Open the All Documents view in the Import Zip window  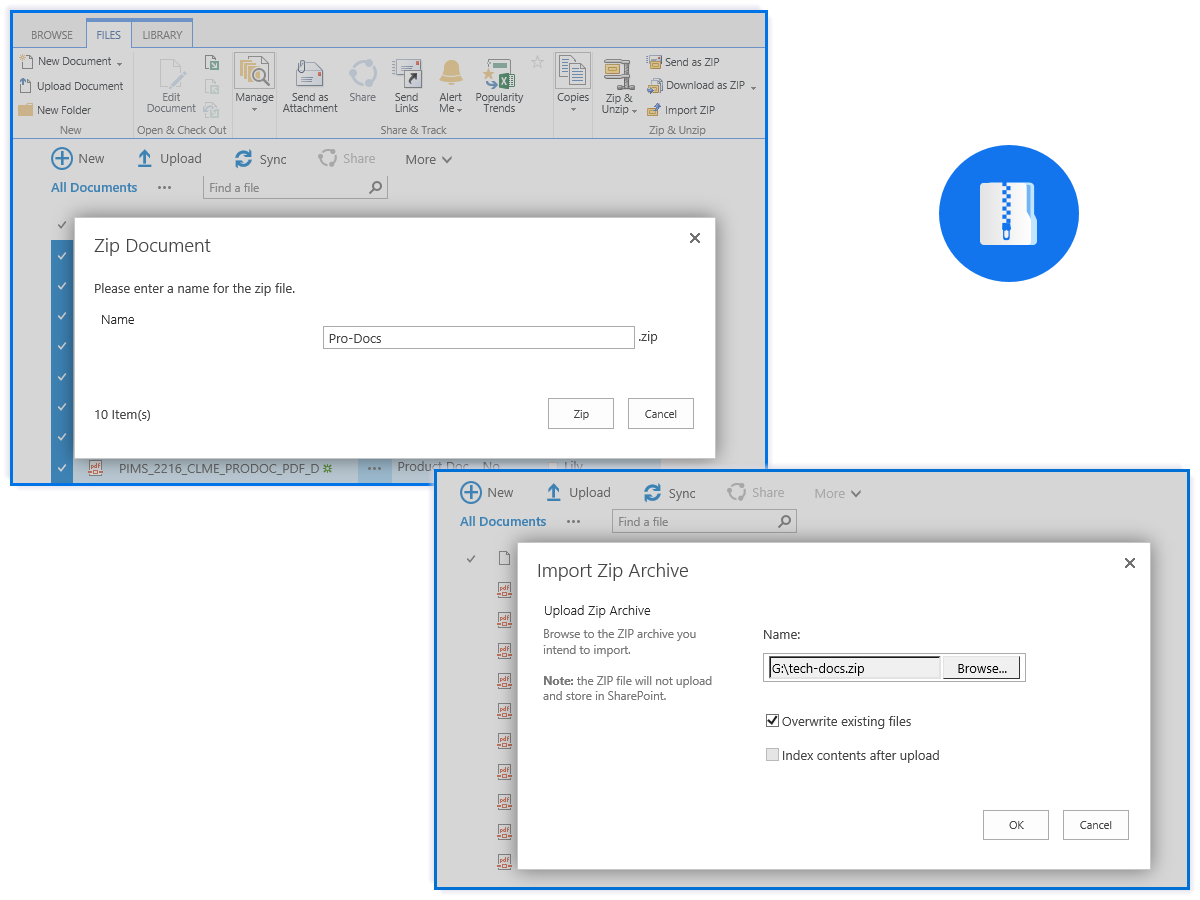pyautogui.click(x=503, y=521)
